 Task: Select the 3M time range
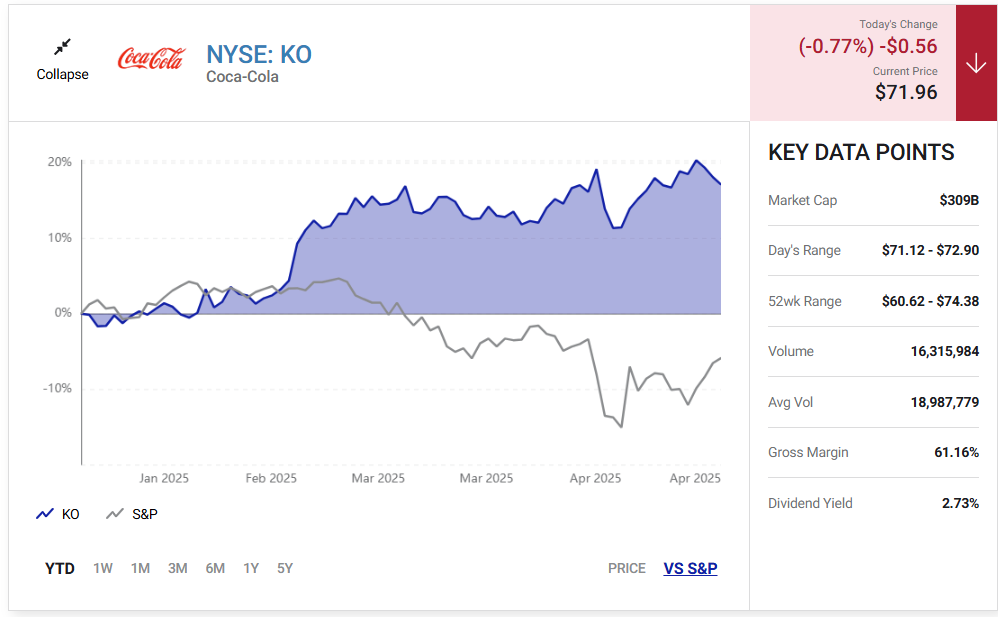click(178, 569)
